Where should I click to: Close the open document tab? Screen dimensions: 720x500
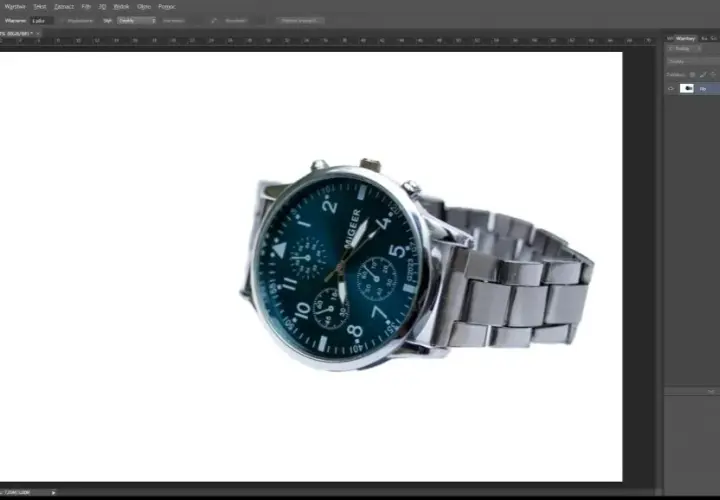coord(38,34)
